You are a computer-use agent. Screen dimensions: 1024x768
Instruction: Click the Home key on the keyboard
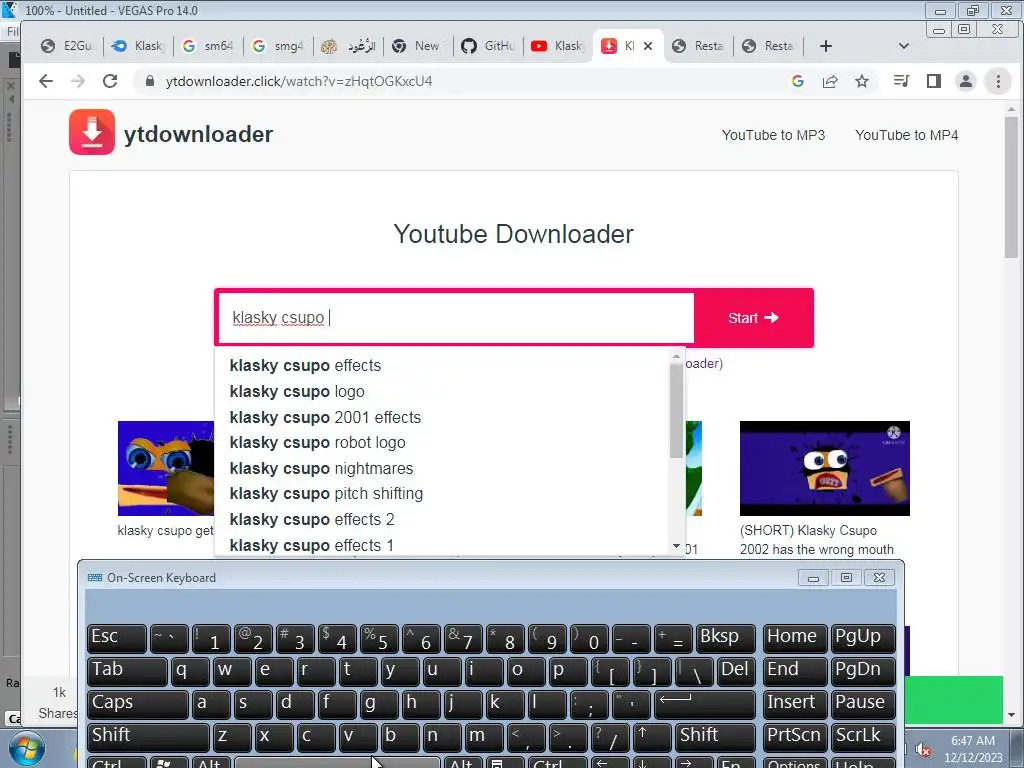pyautogui.click(x=795, y=638)
